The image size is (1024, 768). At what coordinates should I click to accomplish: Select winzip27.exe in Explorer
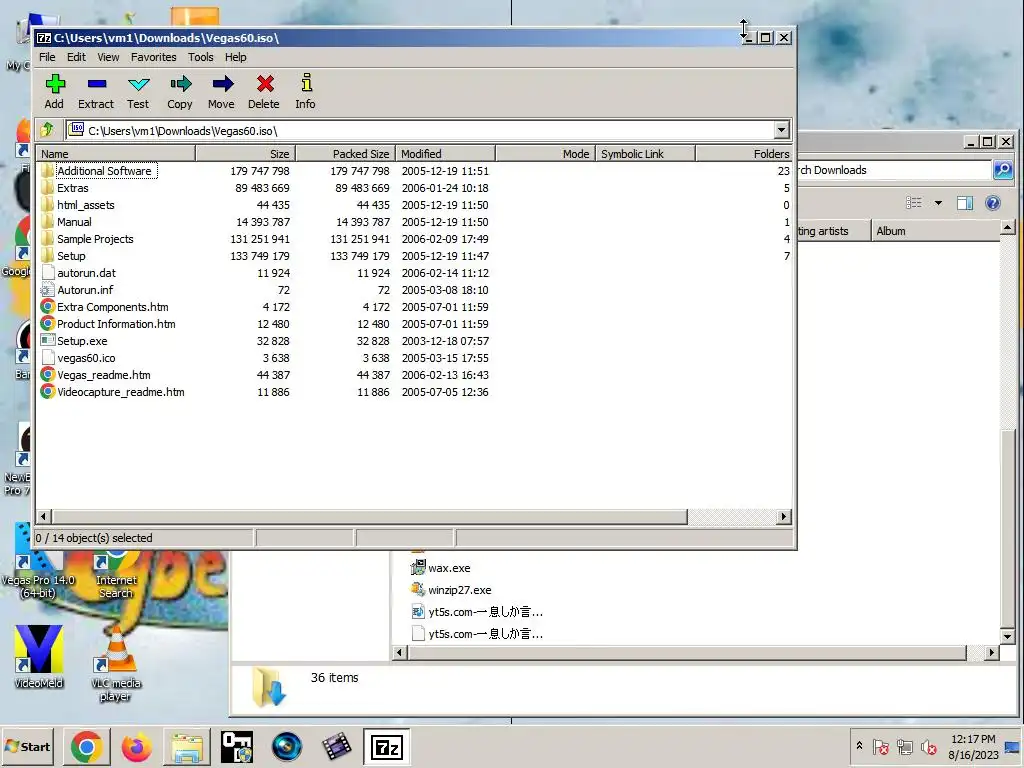(451, 590)
